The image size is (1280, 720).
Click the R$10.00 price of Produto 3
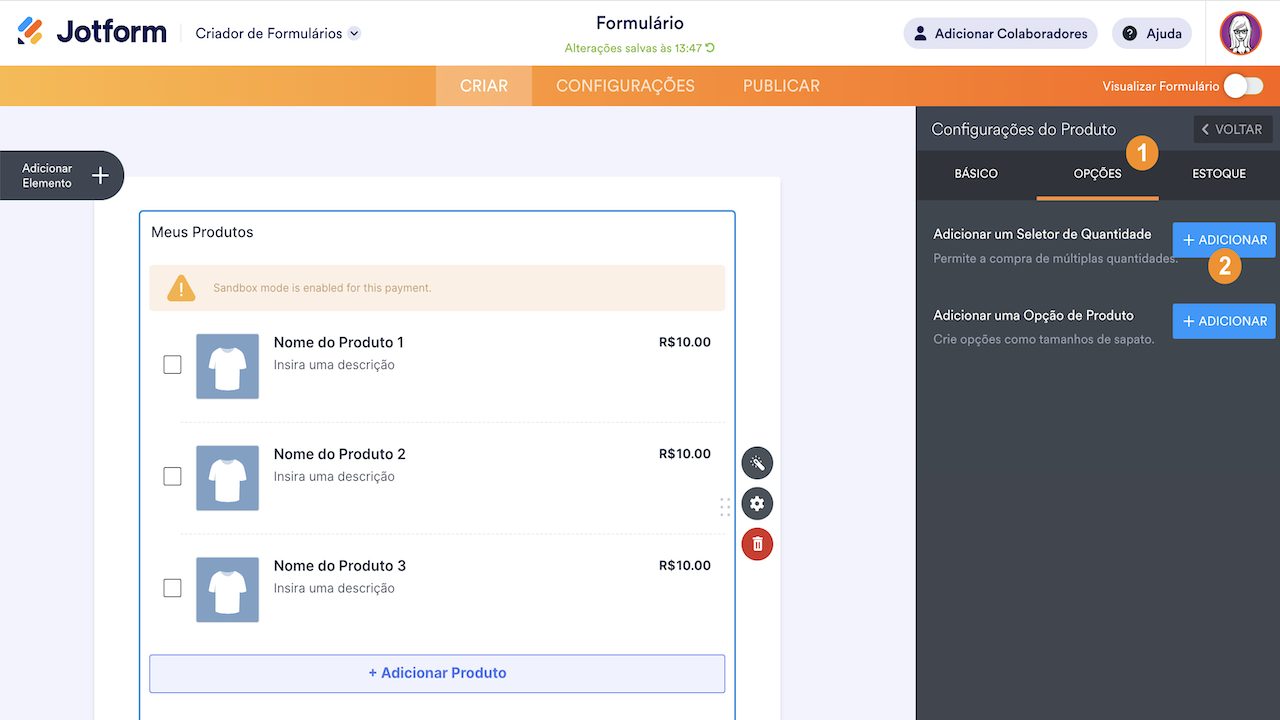(x=685, y=566)
